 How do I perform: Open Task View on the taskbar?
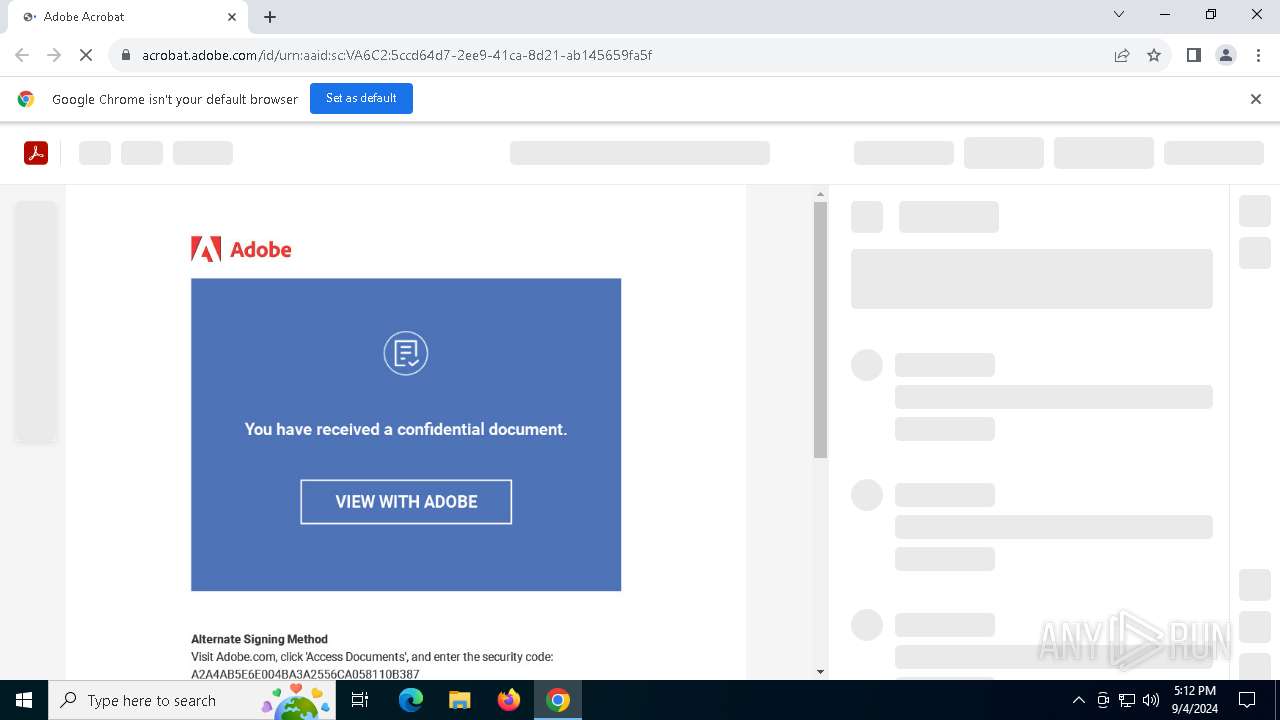coord(360,700)
